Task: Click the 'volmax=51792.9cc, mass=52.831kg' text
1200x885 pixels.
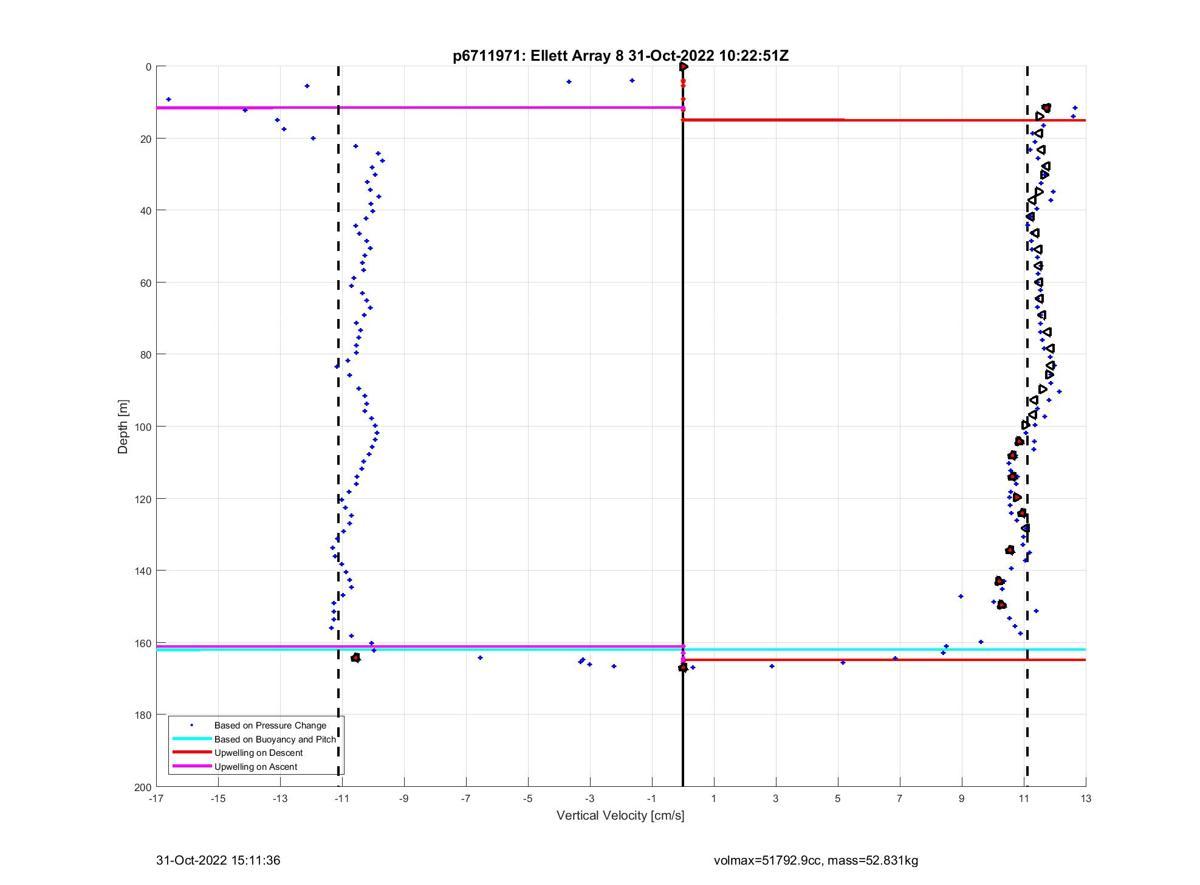Action: click(816, 860)
